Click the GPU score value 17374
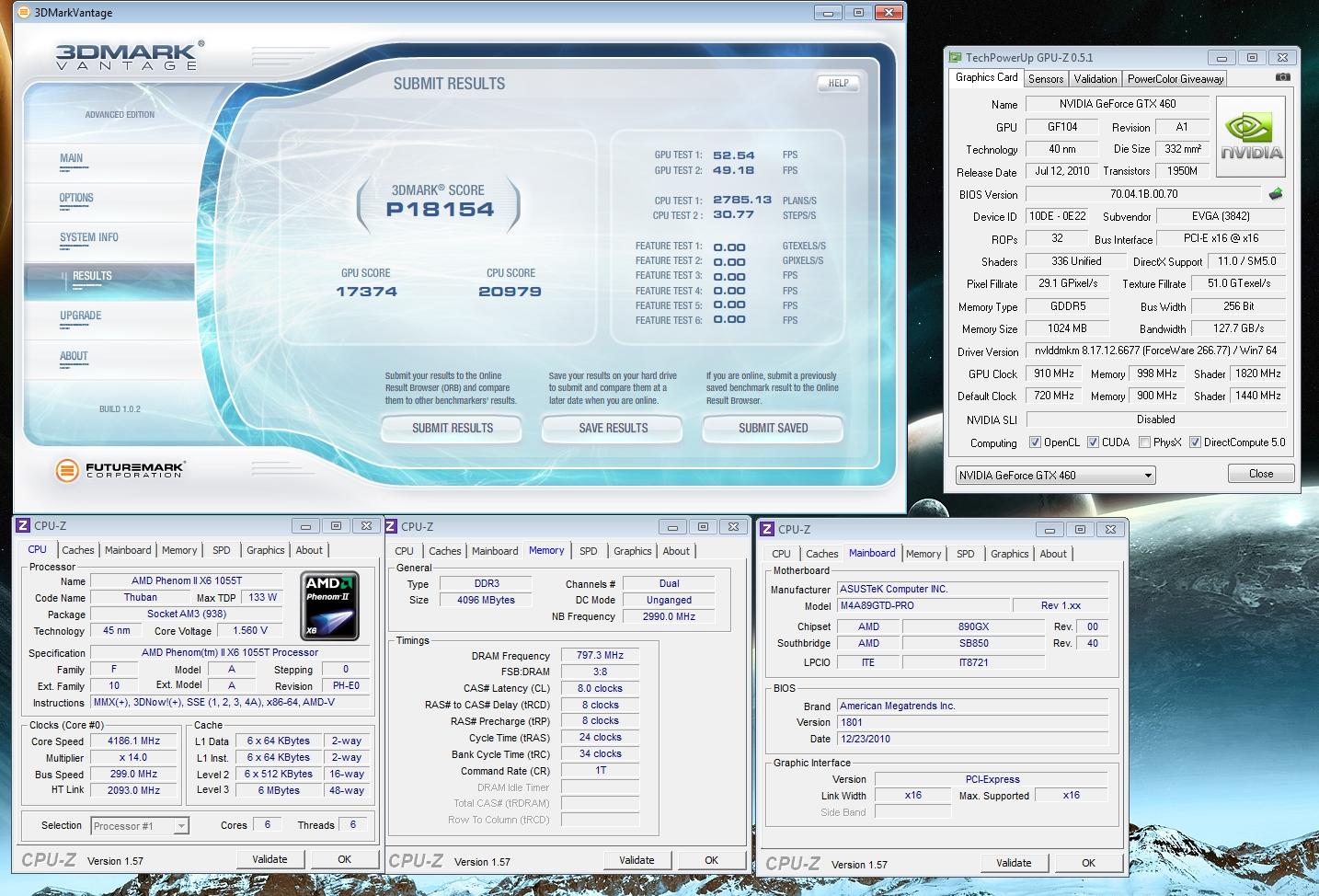The height and width of the screenshot is (896, 1319). 366,292
